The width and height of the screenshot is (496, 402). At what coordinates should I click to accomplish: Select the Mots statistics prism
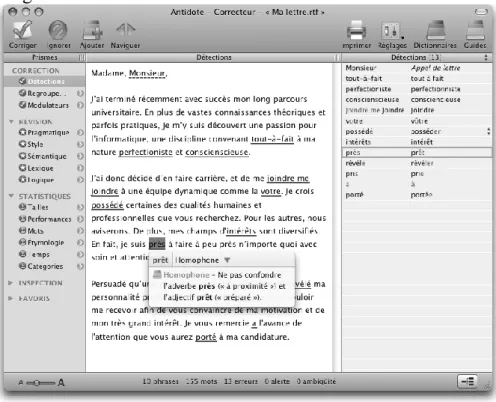pos(31,231)
